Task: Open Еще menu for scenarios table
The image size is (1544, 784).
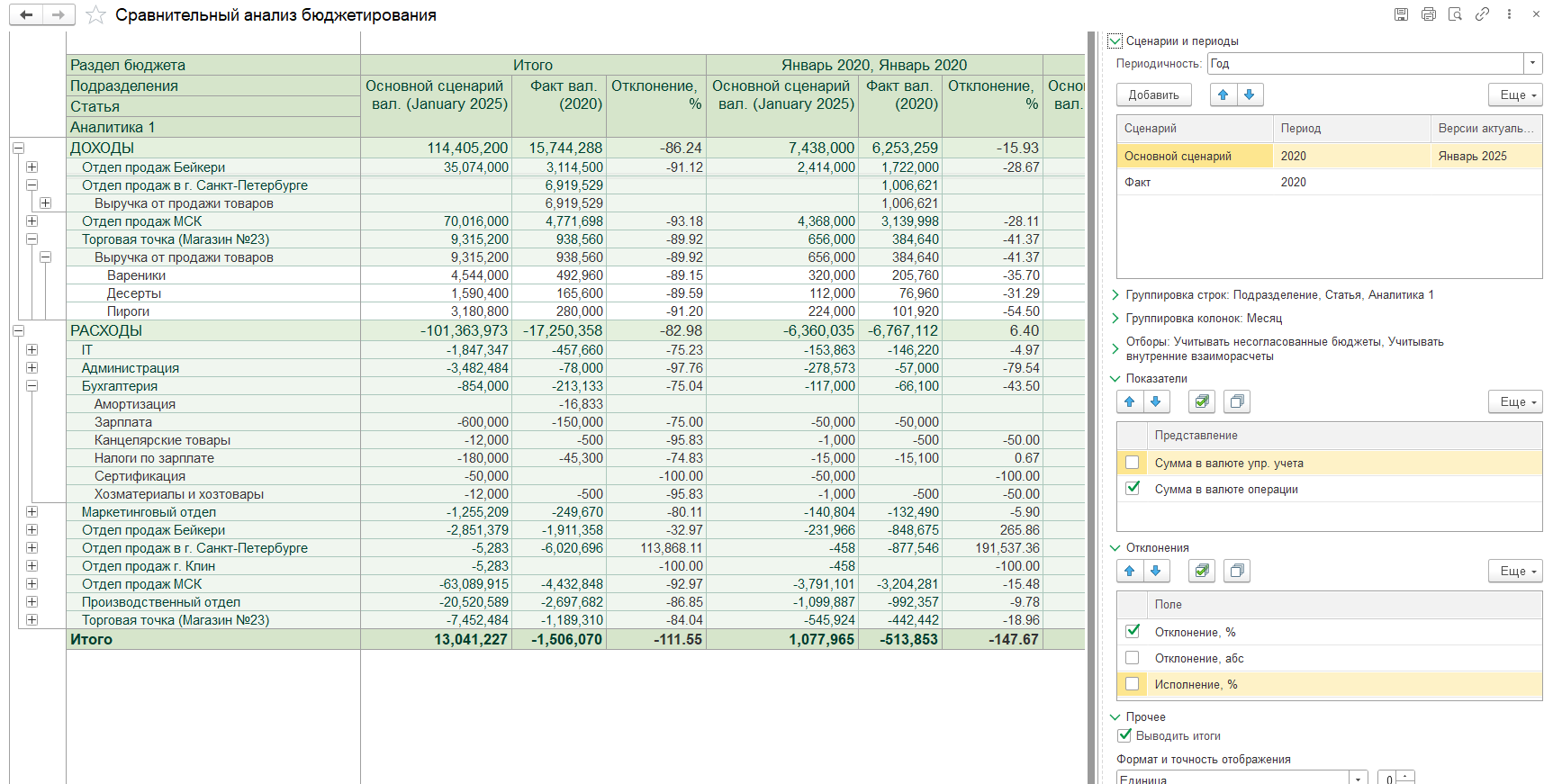Action: pos(1515,95)
